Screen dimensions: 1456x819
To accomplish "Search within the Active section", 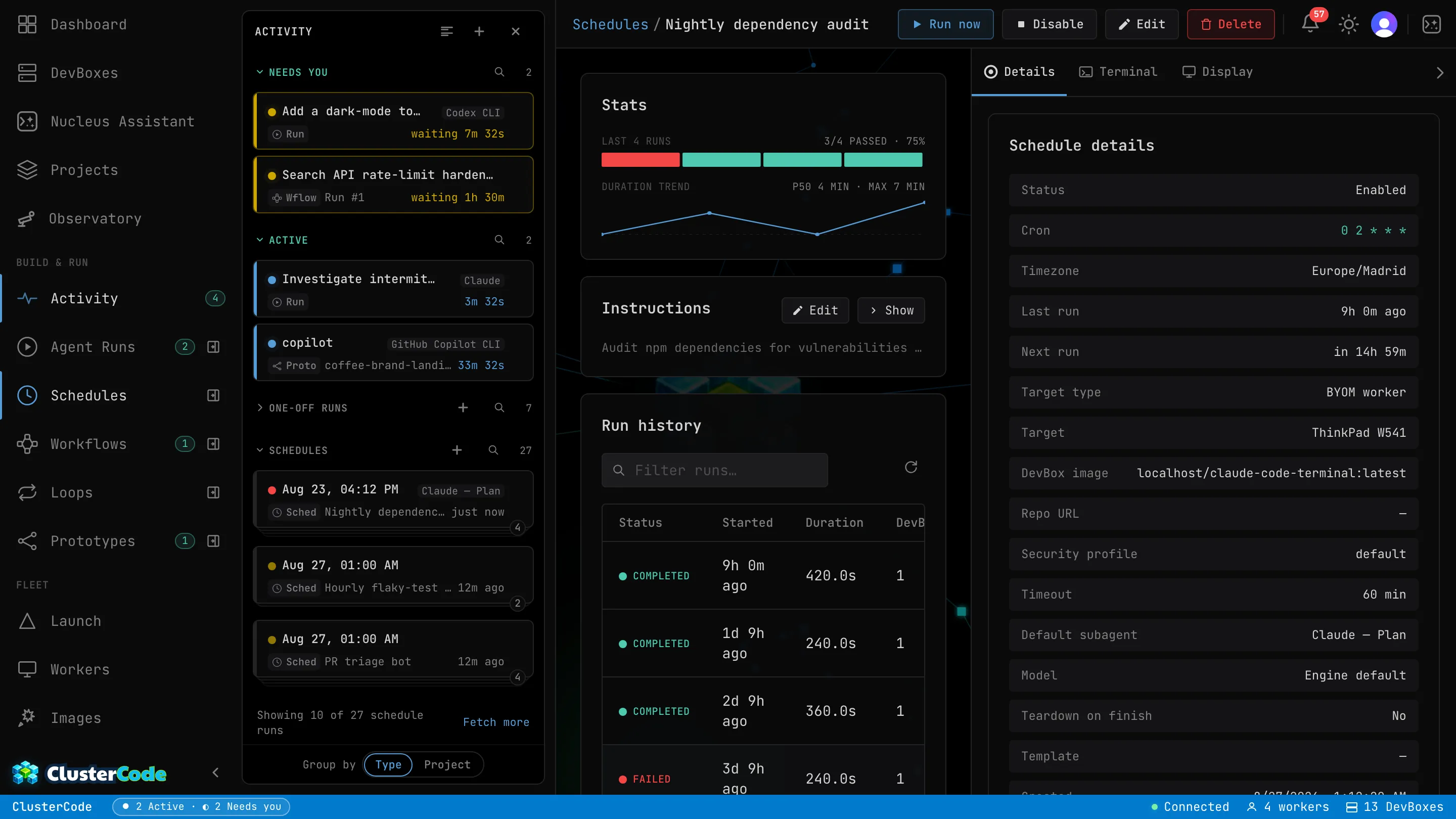I will coord(499,240).
